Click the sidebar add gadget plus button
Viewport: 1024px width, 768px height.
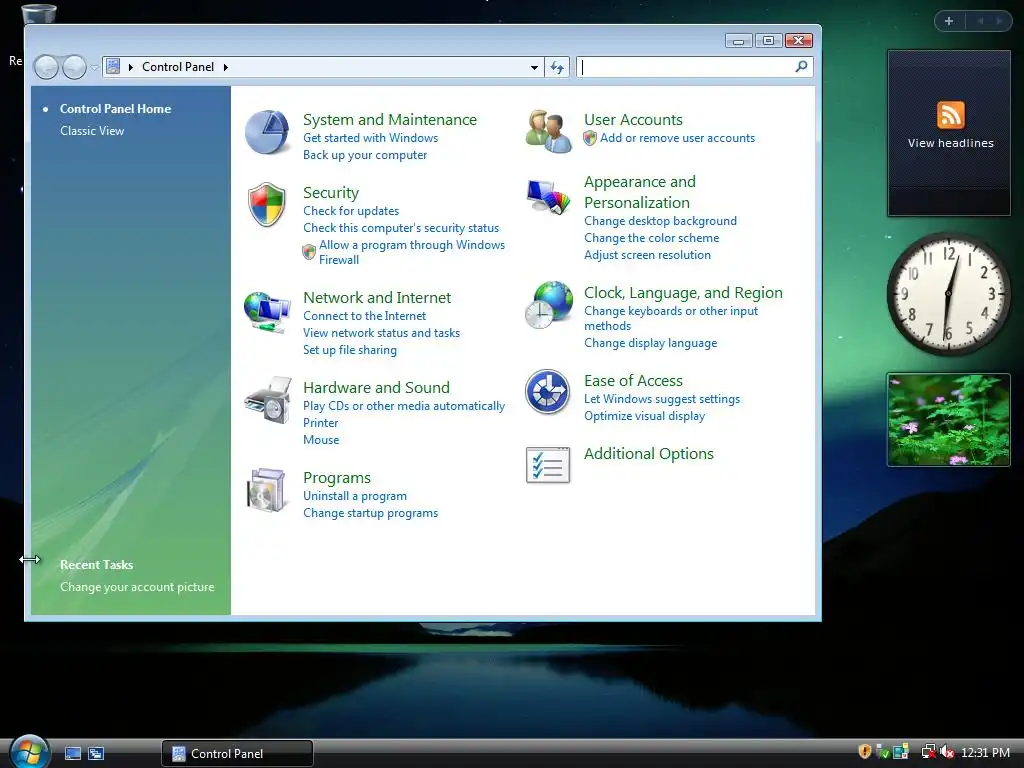point(949,21)
